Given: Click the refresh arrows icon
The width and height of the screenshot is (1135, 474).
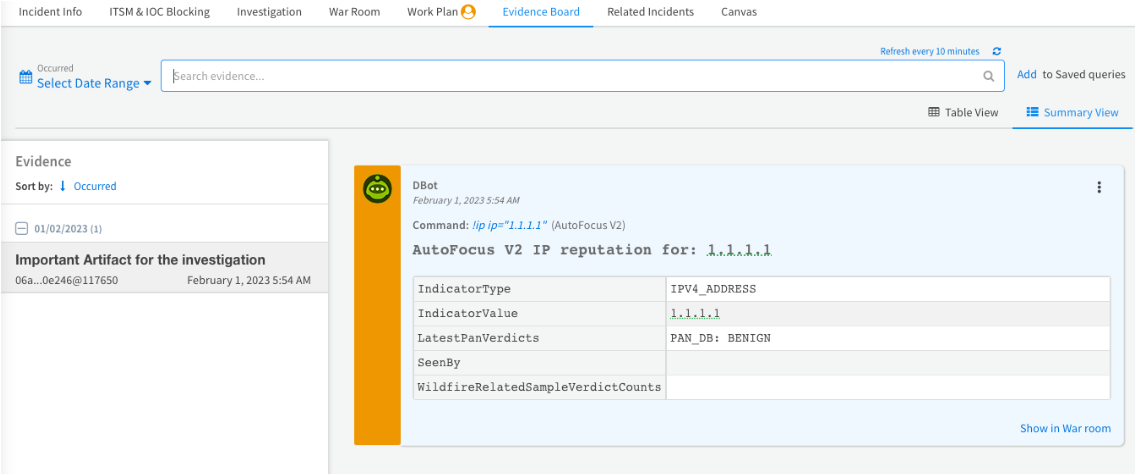Looking at the screenshot, I should [x=997, y=51].
